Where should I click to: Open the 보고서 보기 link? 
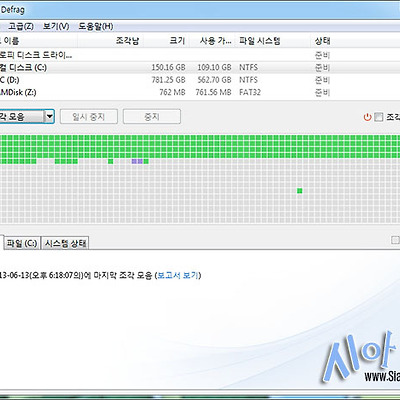[x=178, y=275]
